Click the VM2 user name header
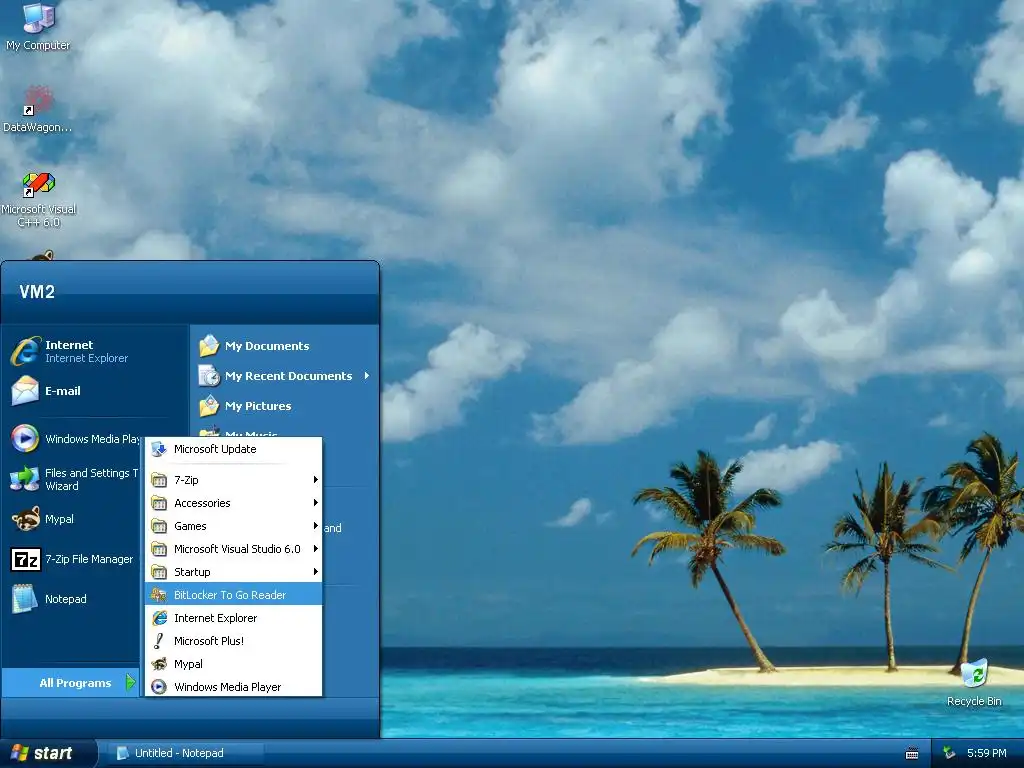This screenshot has height=768, width=1024. coord(37,291)
